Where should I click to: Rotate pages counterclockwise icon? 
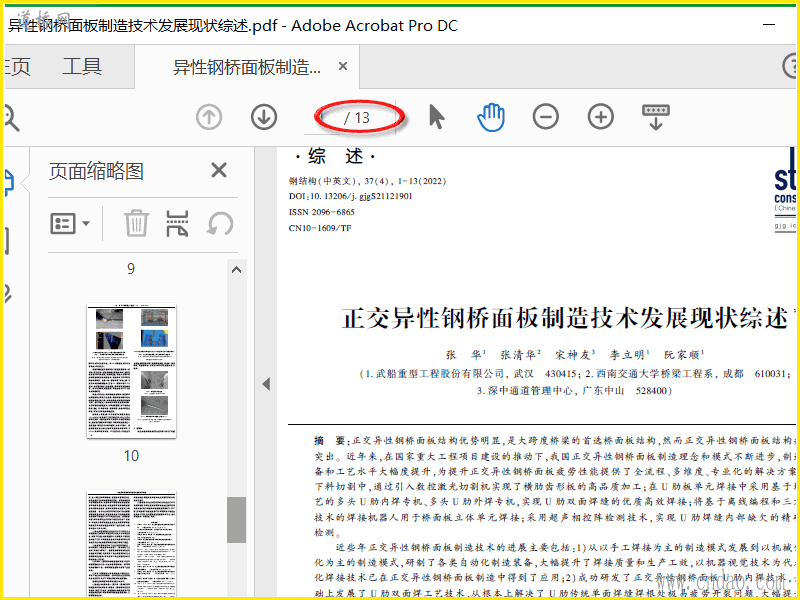pyautogui.click(x=220, y=223)
